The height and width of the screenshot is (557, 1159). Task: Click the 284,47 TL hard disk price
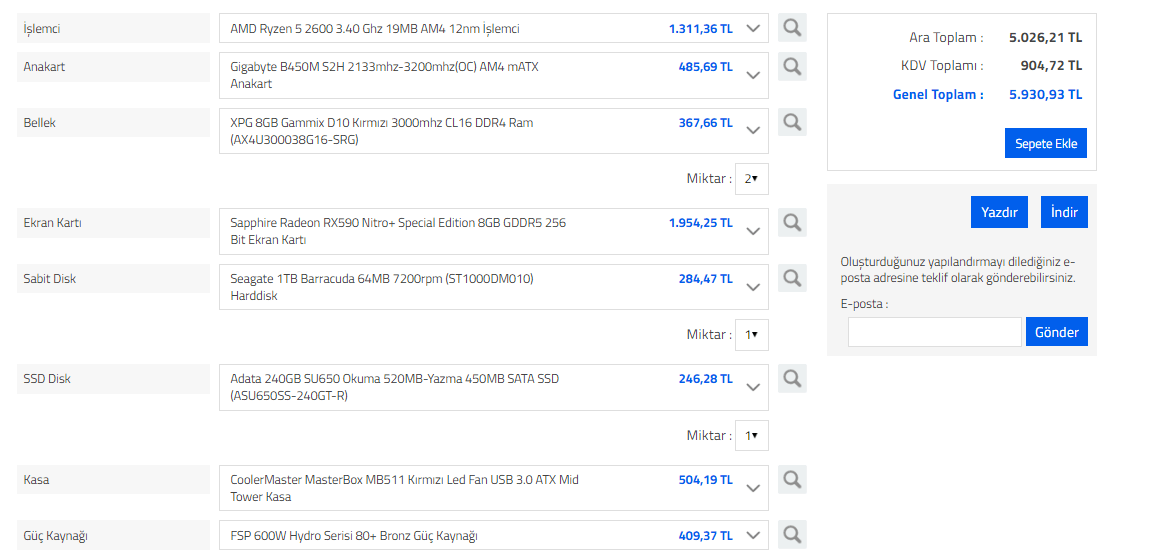pyautogui.click(x=706, y=278)
